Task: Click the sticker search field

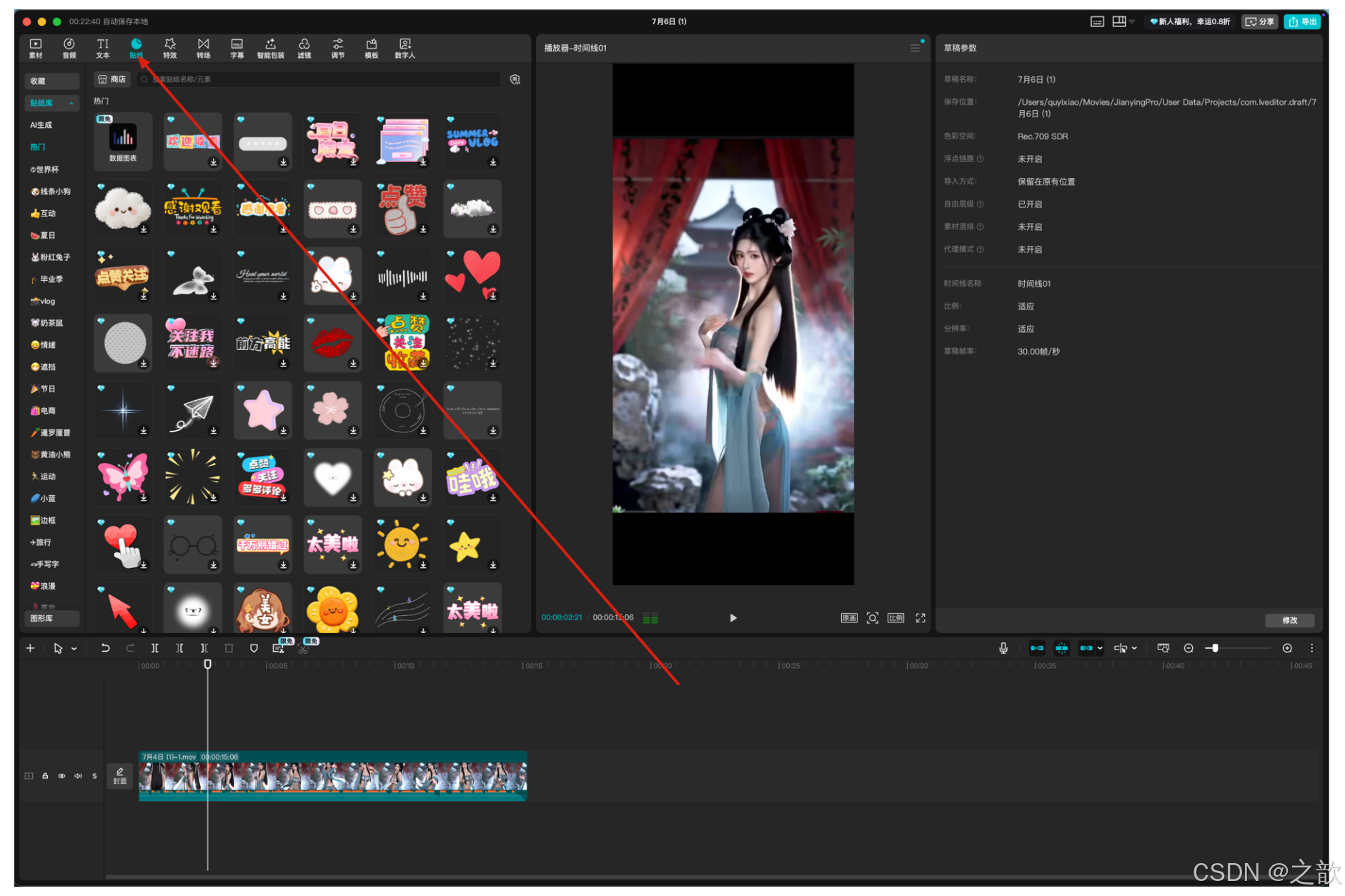Action: (x=319, y=79)
